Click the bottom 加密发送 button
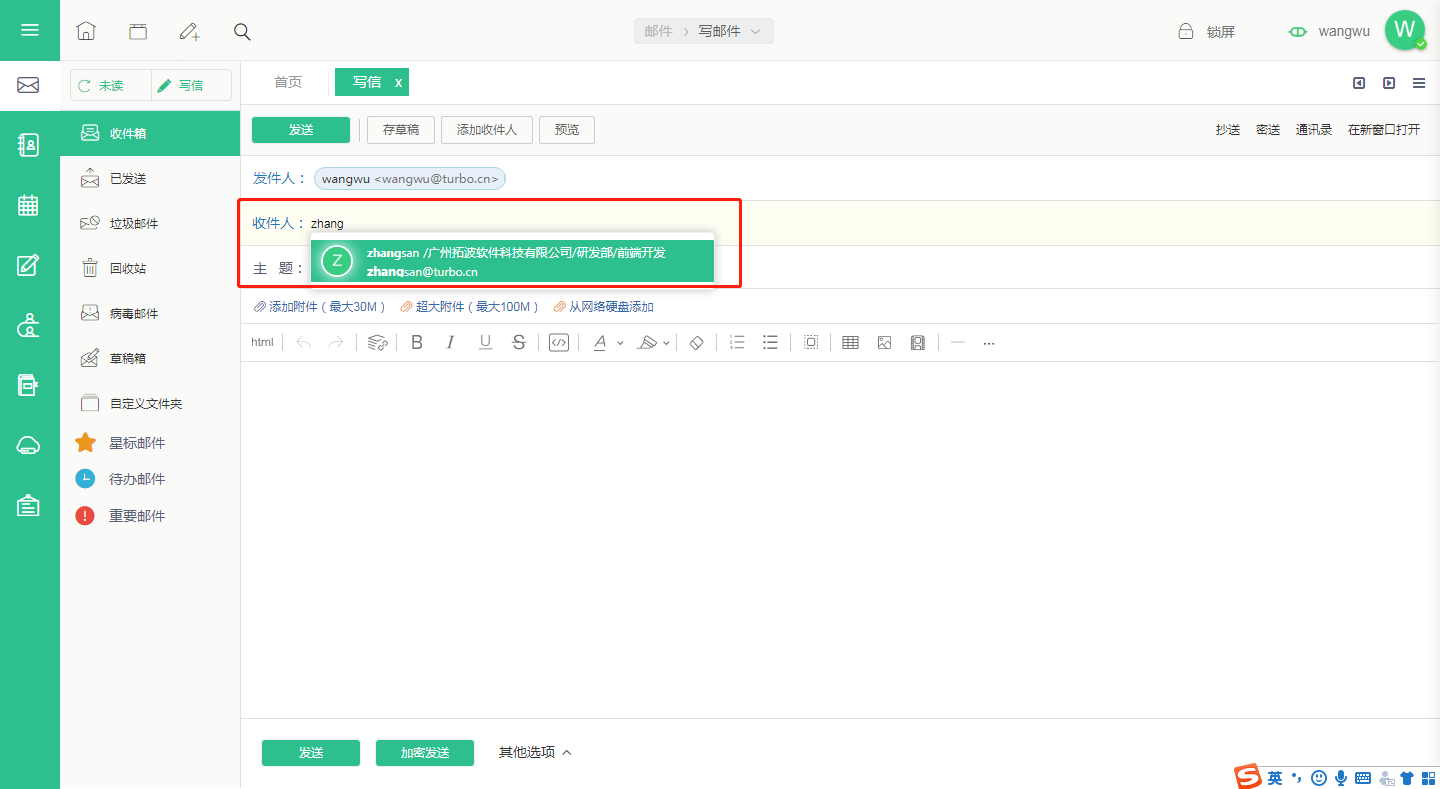The height and width of the screenshot is (789, 1440). tap(425, 753)
